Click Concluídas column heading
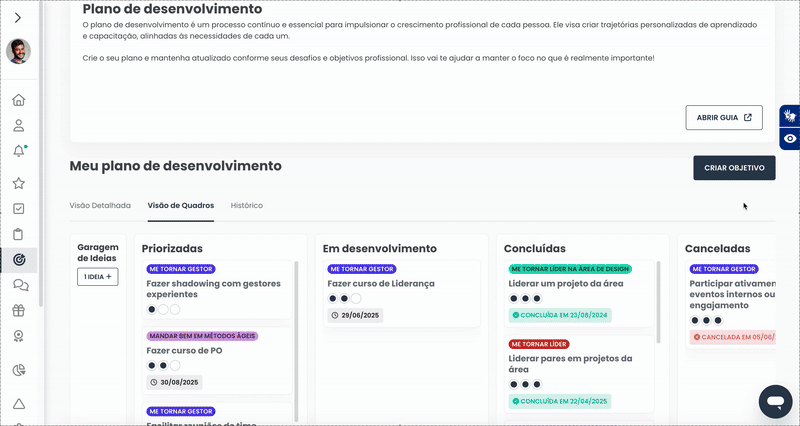800x426 pixels. pos(535,248)
